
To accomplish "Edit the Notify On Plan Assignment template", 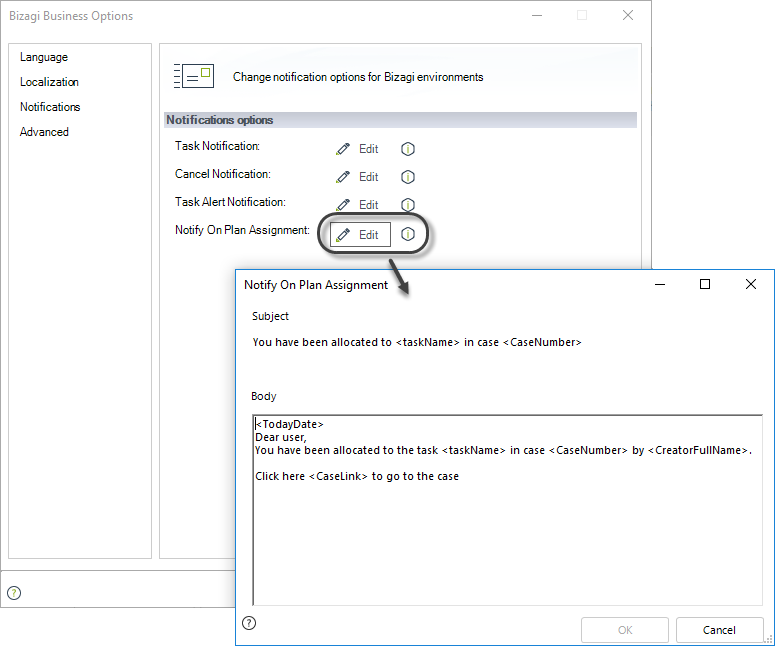I will pyautogui.click(x=360, y=234).
